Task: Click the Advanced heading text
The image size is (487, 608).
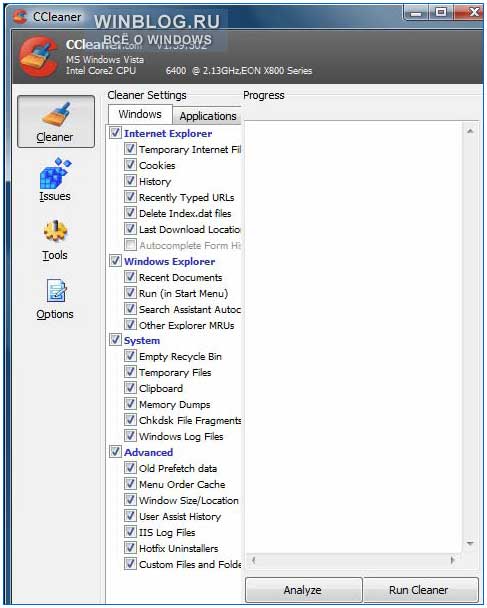Action: [149, 453]
